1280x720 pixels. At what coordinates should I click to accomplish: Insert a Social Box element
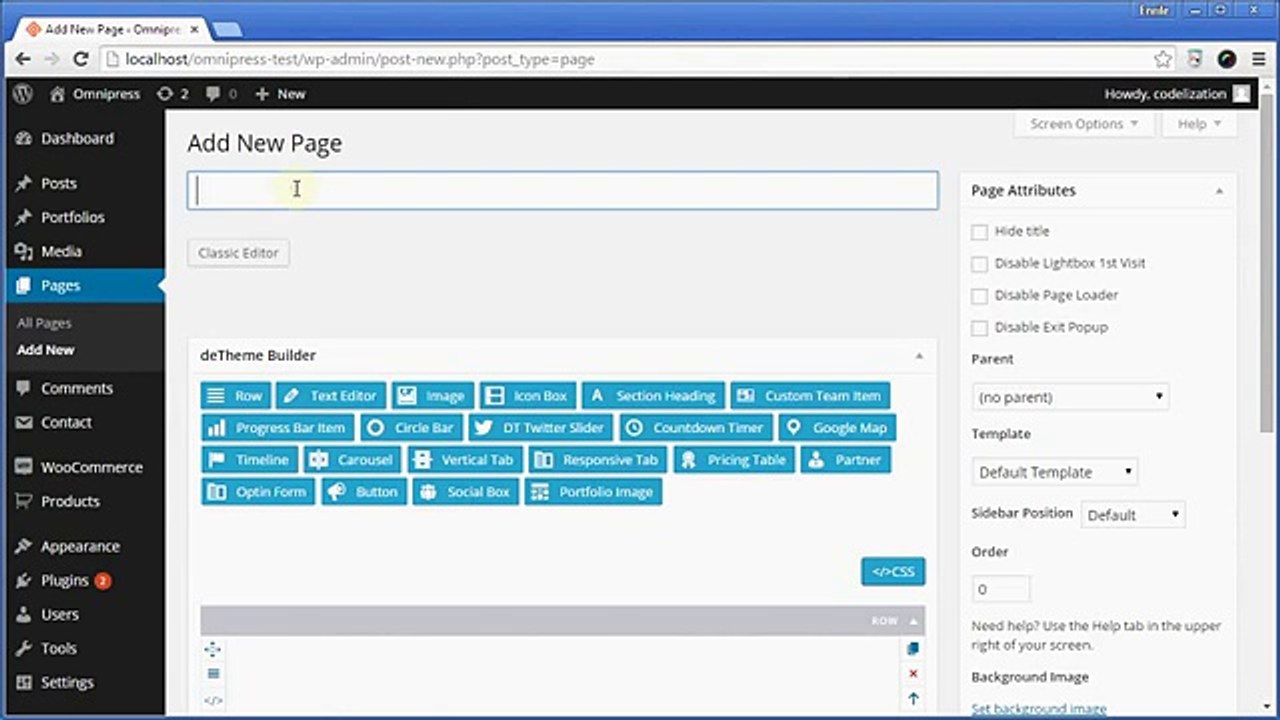point(465,492)
